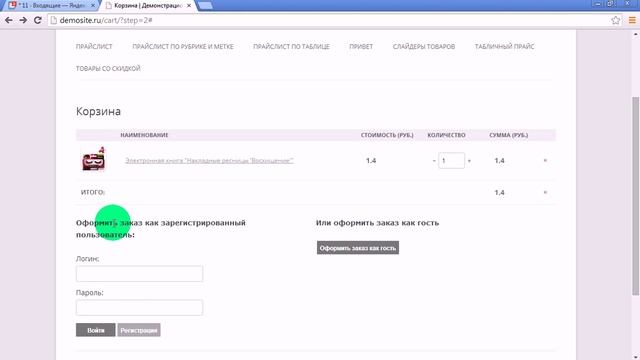Click the Пароль input field
The height and width of the screenshot is (360, 640).
(139, 307)
